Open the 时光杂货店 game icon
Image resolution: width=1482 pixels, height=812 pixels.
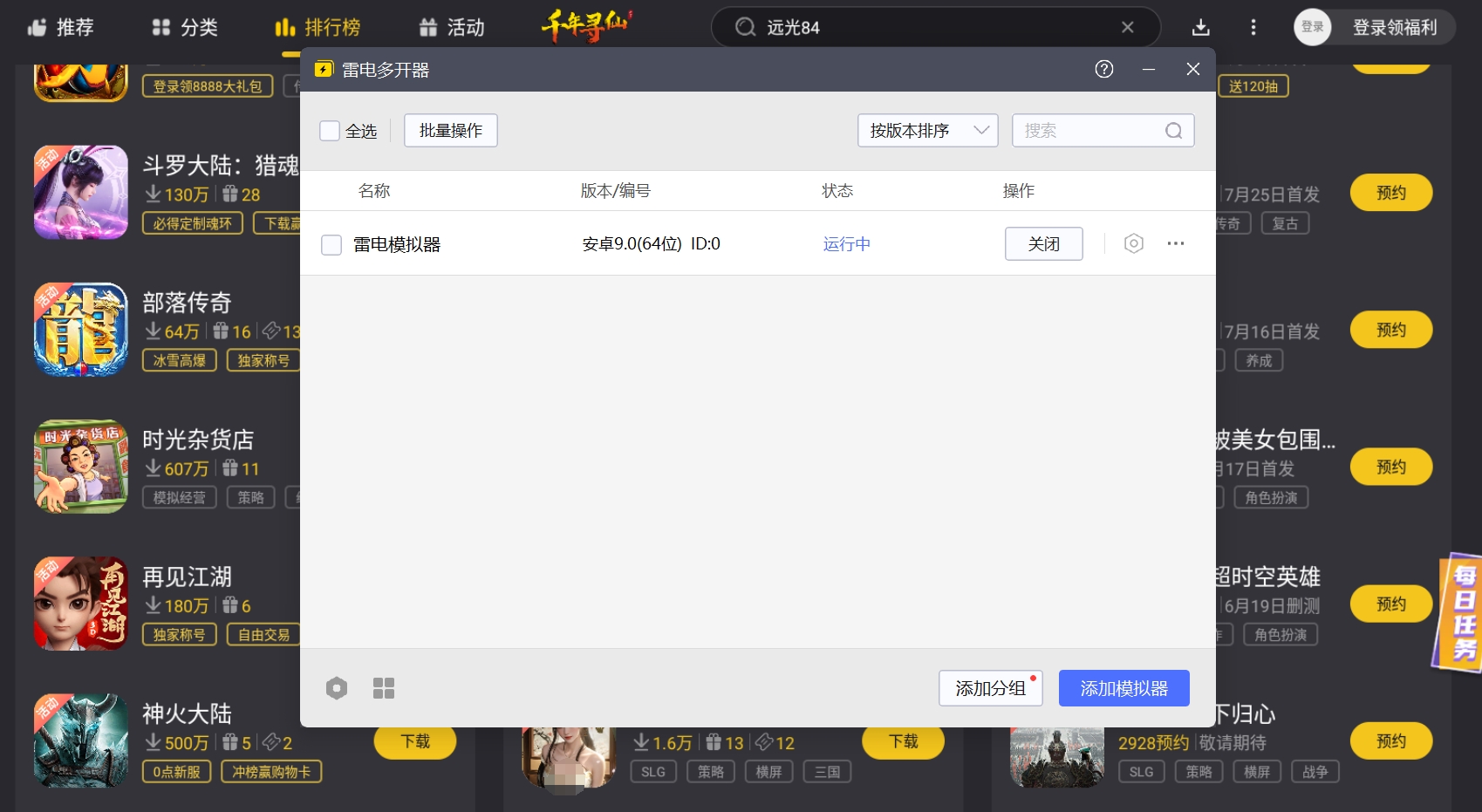pyautogui.click(x=81, y=467)
